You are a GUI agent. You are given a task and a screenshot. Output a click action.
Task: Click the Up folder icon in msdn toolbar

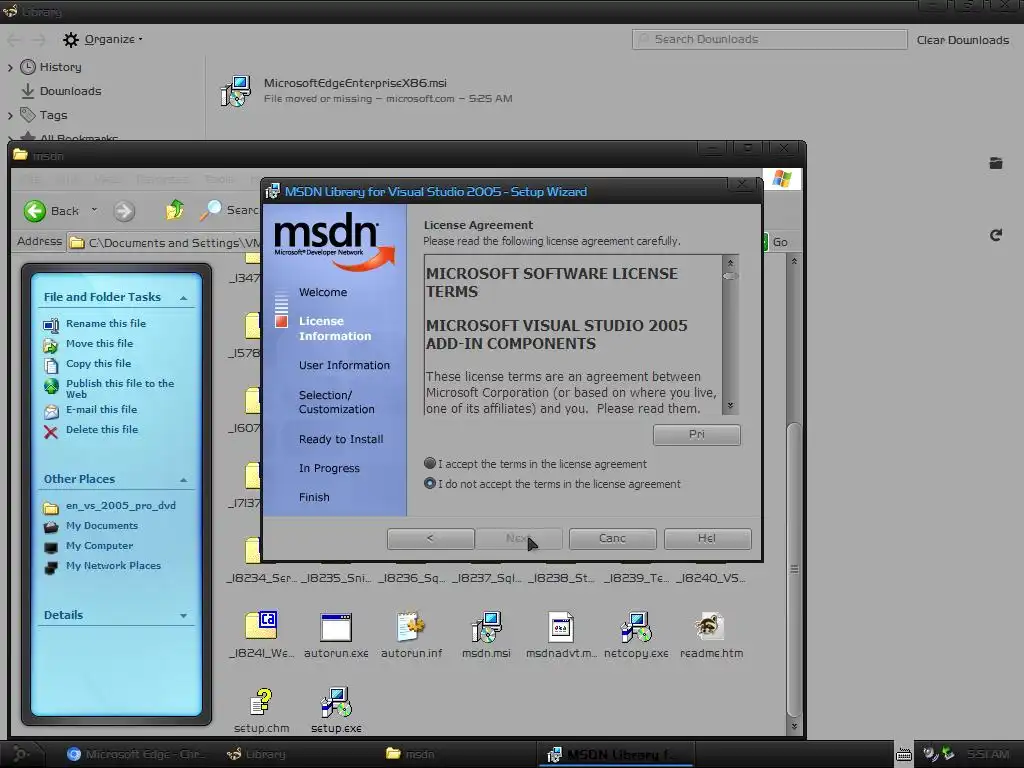tap(174, 210)
